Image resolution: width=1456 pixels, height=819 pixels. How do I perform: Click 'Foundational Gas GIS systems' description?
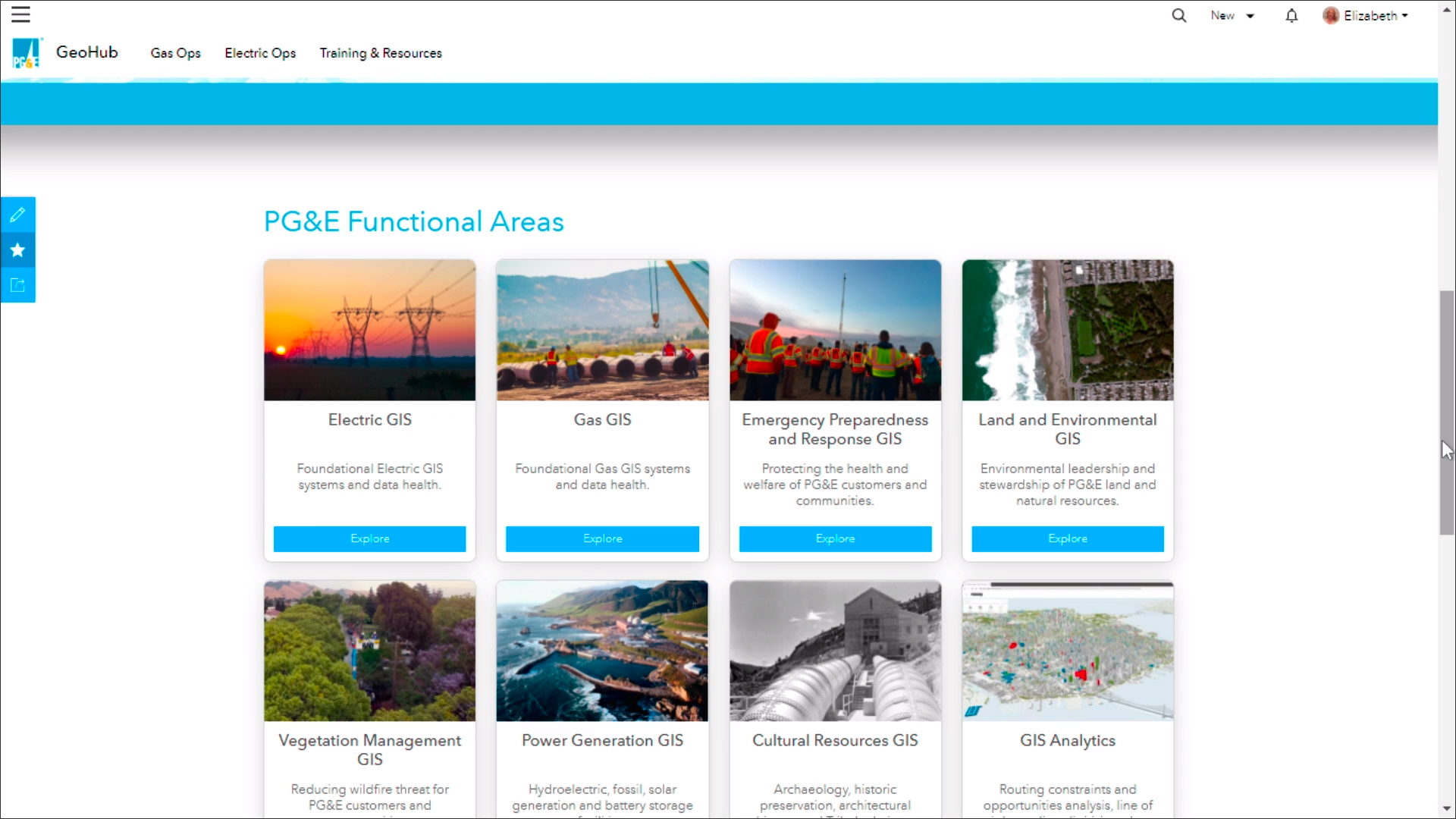pos(603,476)
